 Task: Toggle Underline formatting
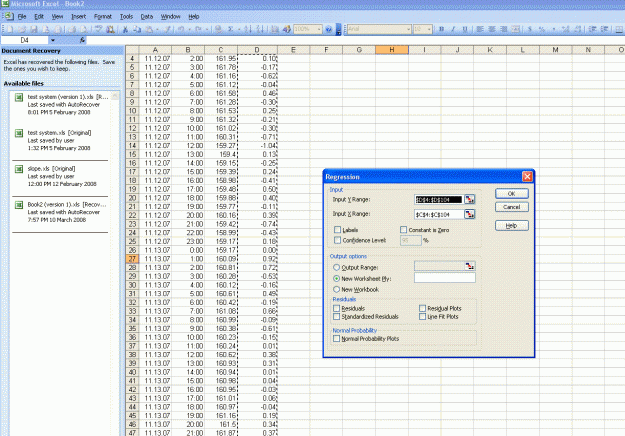(465, 29)
